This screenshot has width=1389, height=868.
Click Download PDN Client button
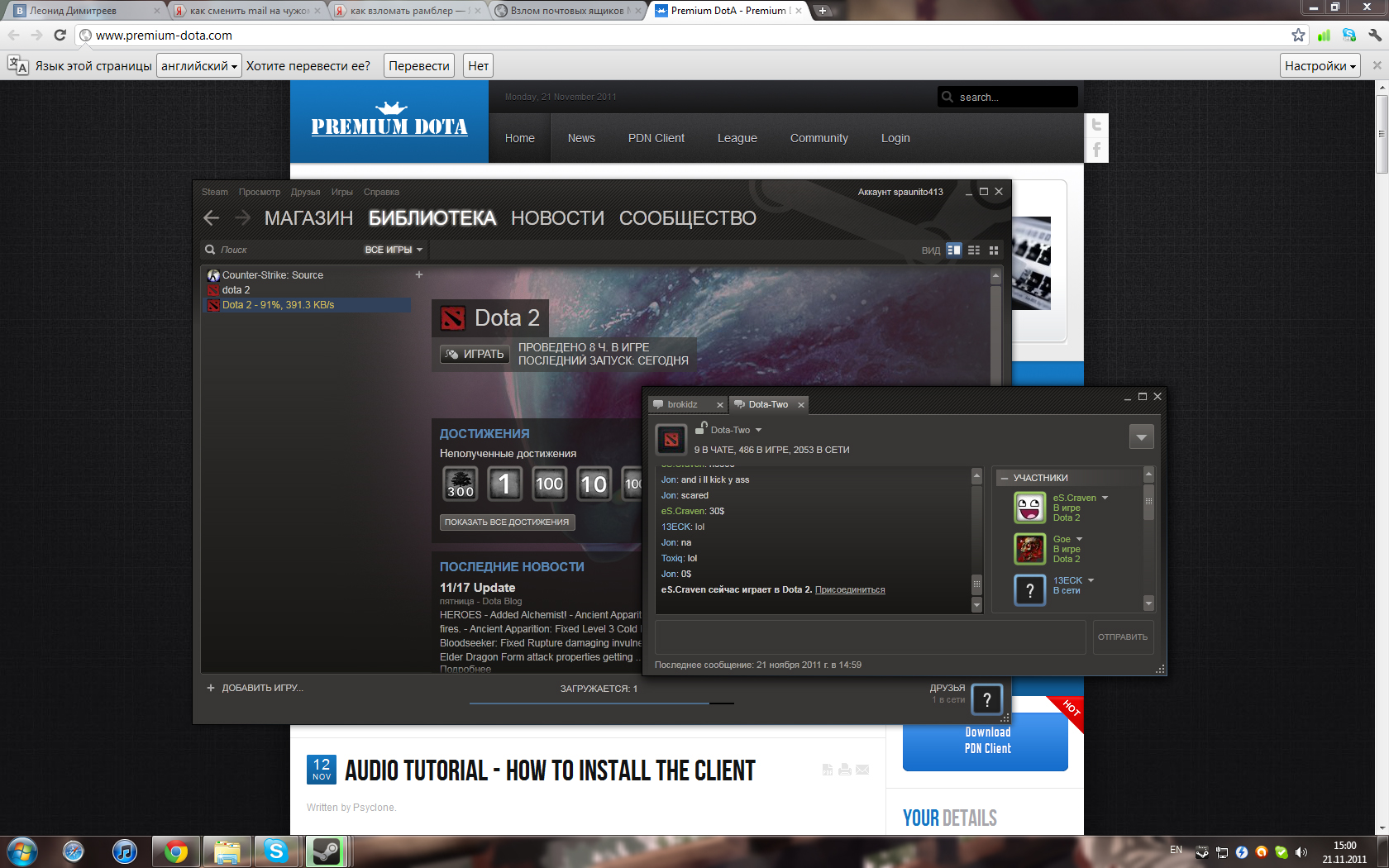pos(986,741)
